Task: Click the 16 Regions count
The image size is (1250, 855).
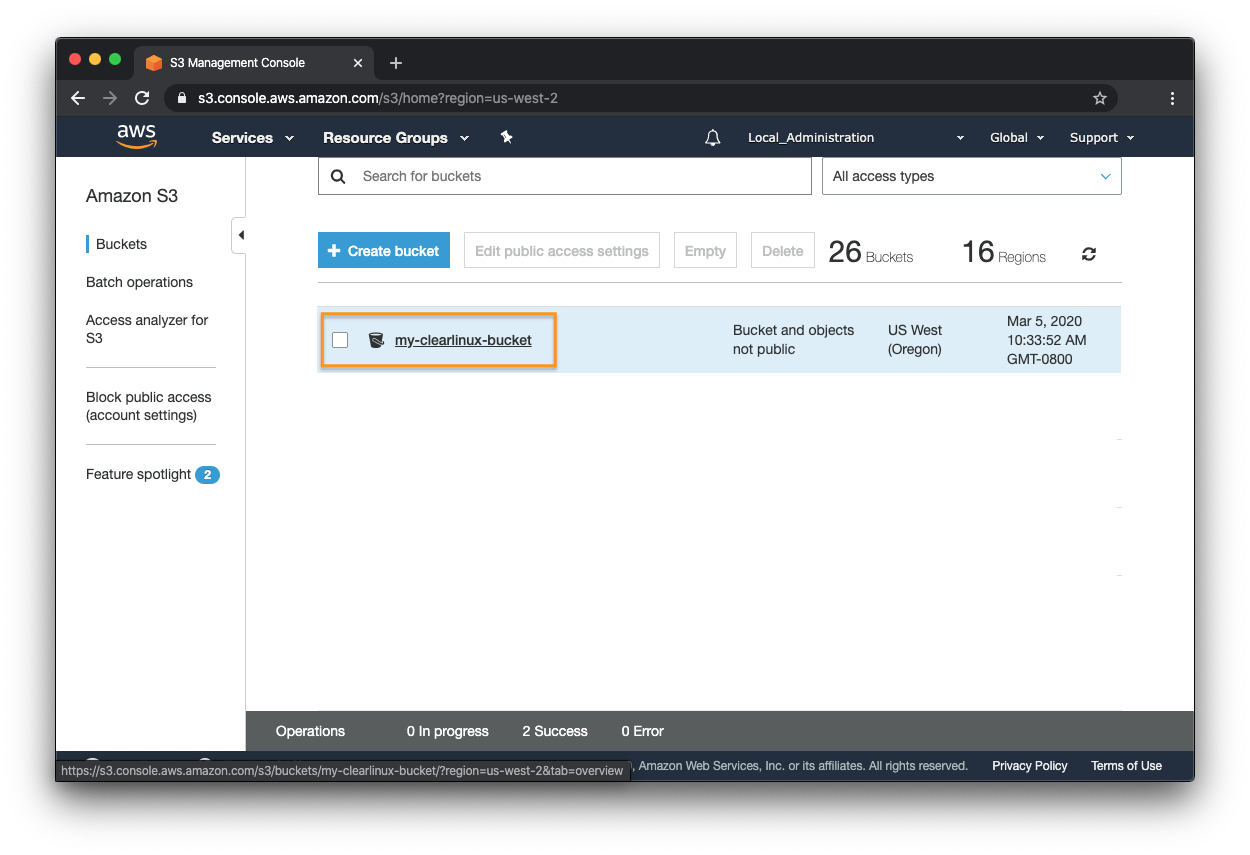Action: point(1004,252)
